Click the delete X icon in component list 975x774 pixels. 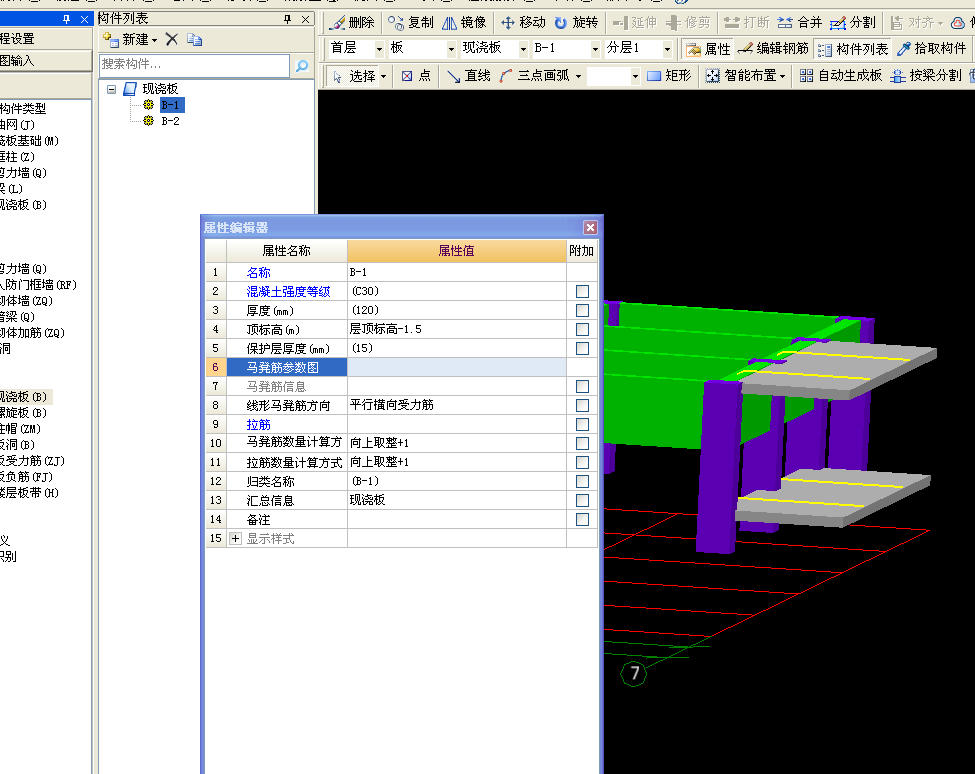tap(172, 40)
